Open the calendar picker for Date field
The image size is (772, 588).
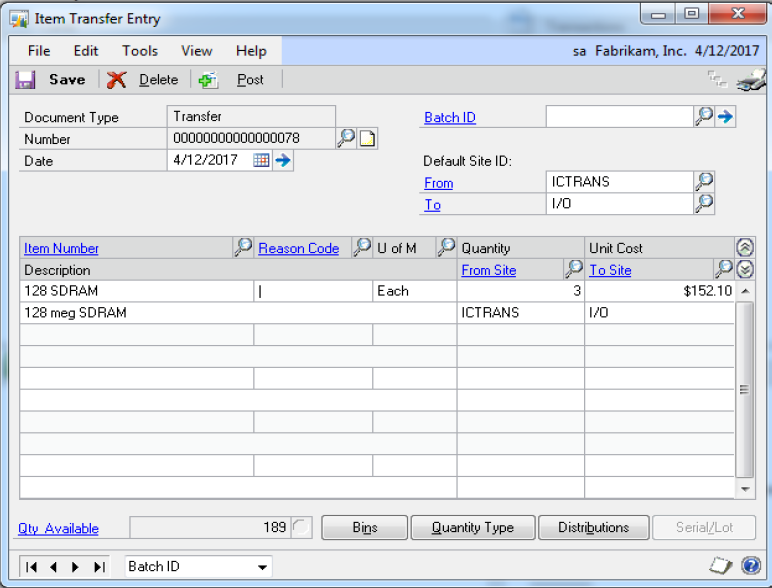pos(261,160)
